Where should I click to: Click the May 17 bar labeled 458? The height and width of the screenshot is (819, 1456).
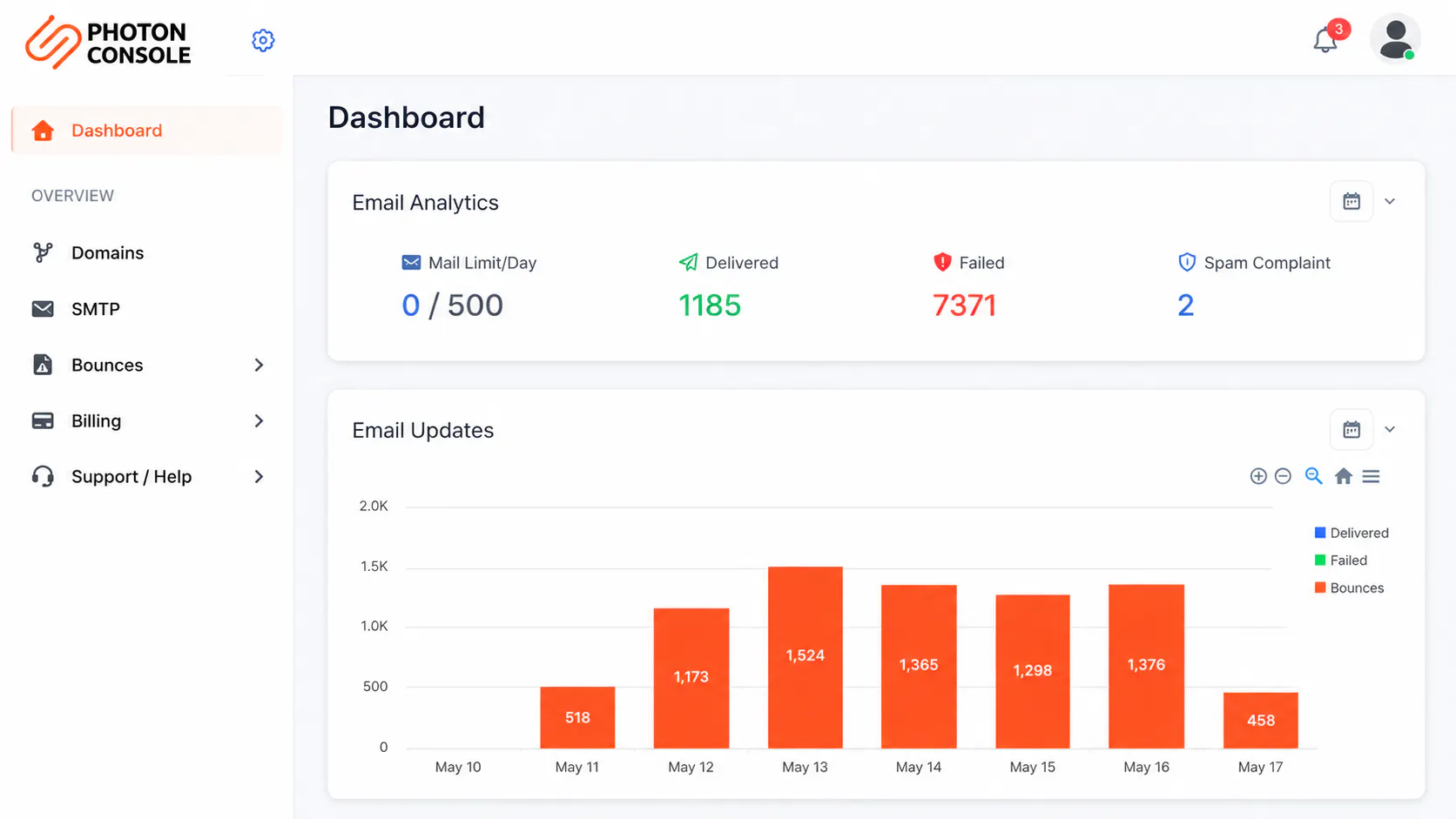pyautogui.click(x=1261, y=721)
